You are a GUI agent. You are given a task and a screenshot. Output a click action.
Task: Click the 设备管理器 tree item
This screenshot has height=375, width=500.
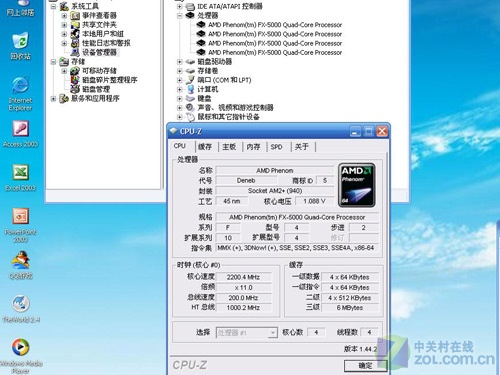tap(99, 52)
